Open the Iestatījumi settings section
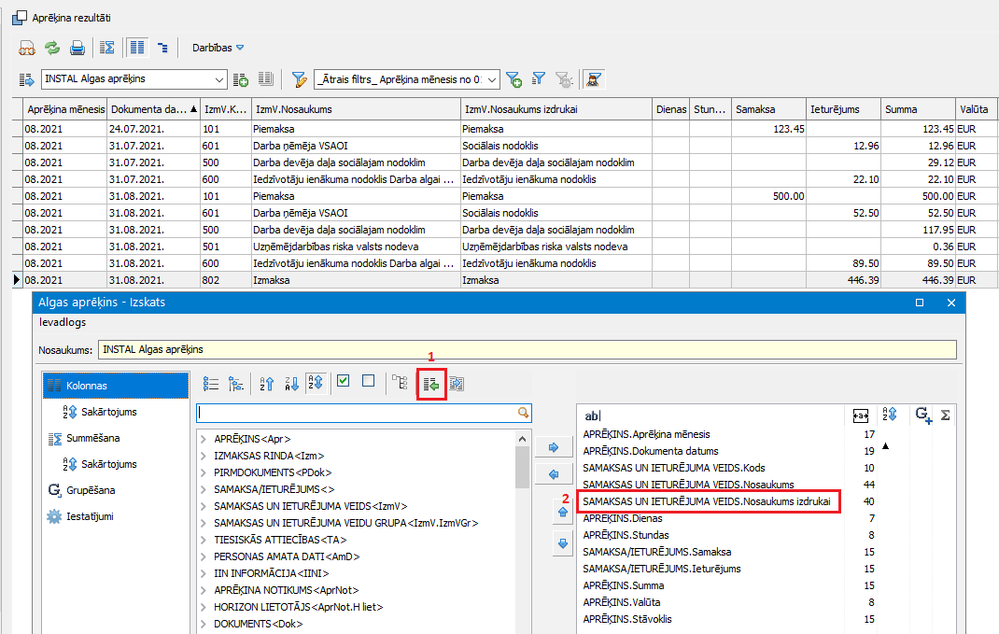Viewport: 999px width, 634px height. [81, 516]
